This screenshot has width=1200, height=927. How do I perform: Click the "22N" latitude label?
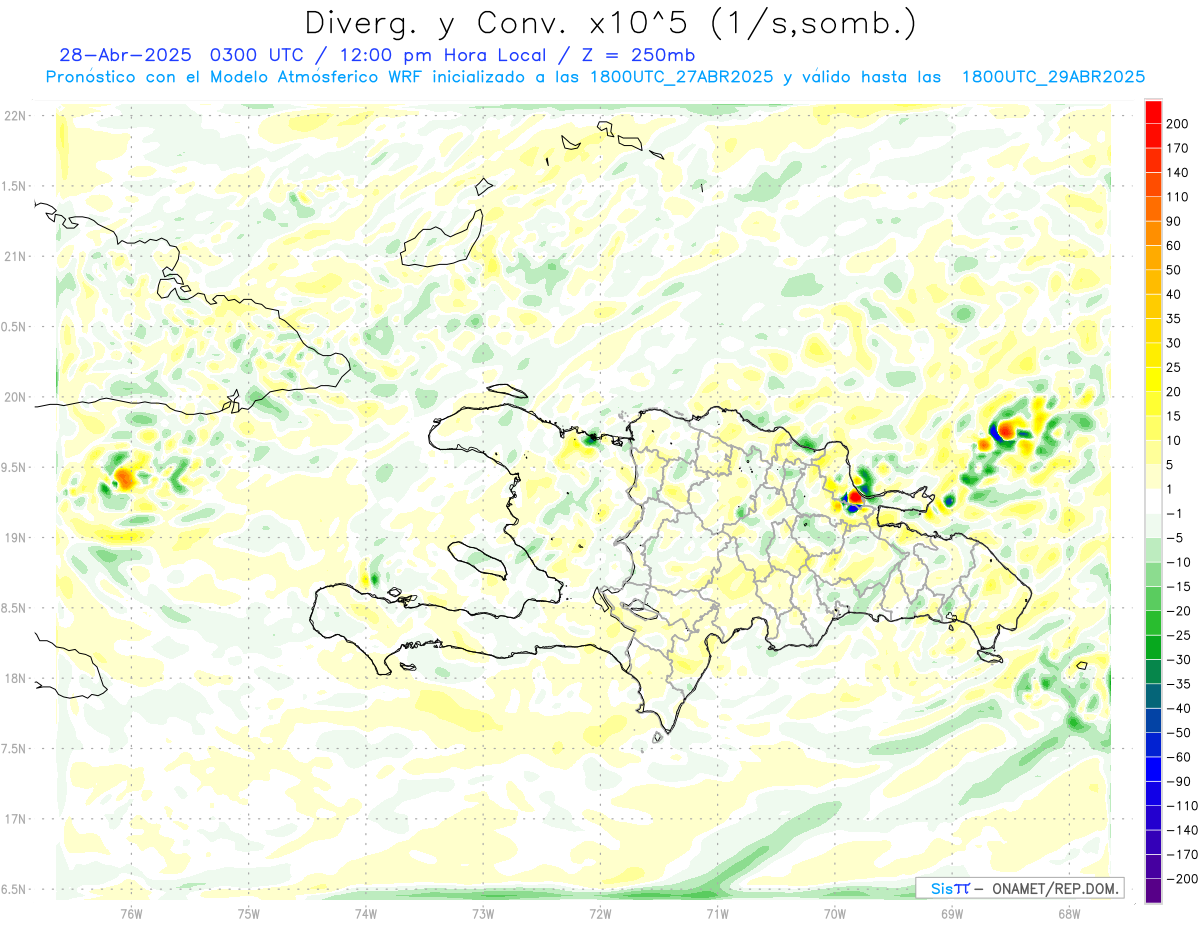tap(15, 115)
